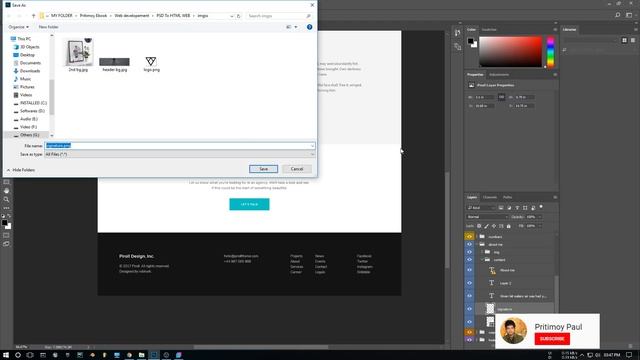Filter layers by shape layer icon
The image size is (640, 360).
click(525, 208)
